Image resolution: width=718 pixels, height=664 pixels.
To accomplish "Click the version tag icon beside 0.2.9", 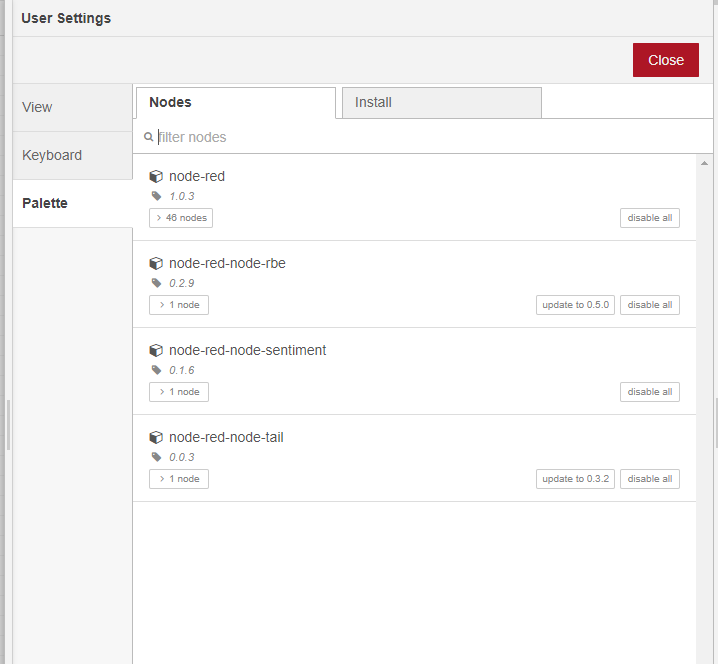I will 156,283.
